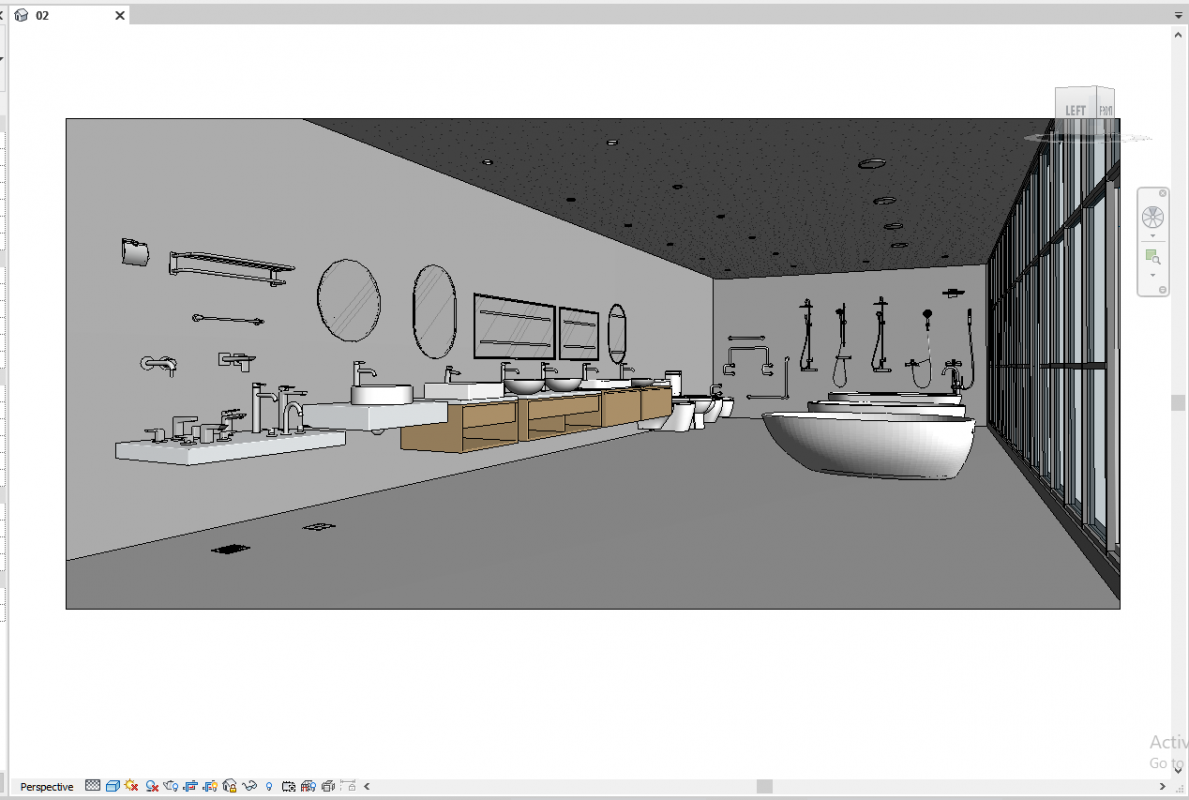
Task: Open the Detail Level icon in view bar
Action: (93, 786)
